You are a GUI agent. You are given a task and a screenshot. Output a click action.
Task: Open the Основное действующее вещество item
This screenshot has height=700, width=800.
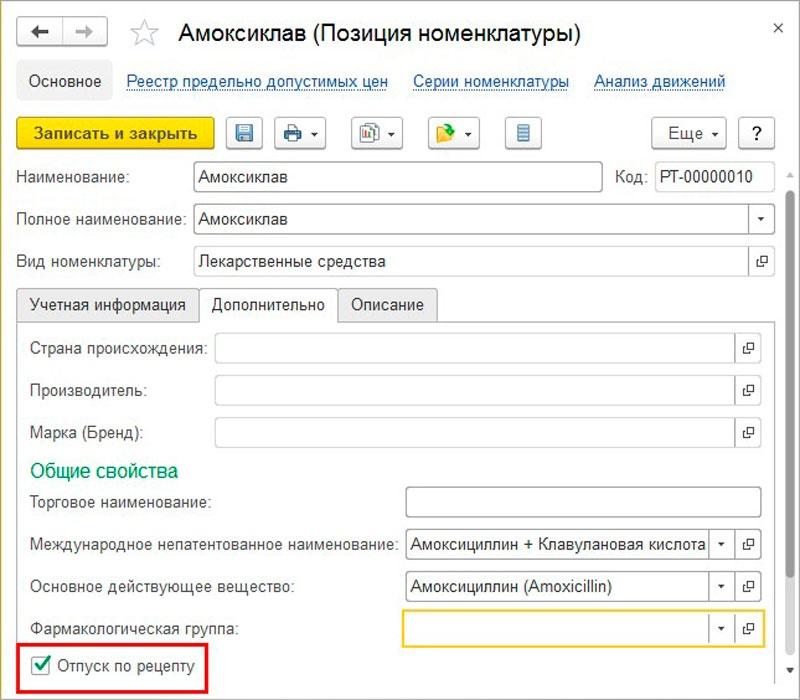[x=748, y=586]
